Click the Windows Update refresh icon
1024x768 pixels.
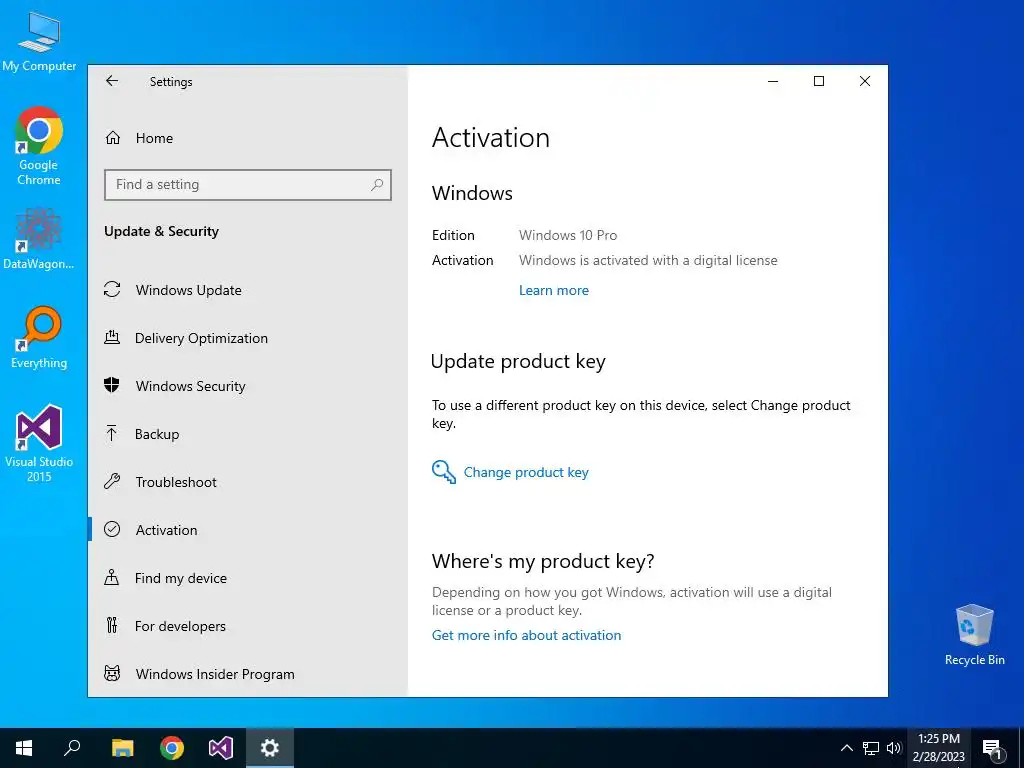point(112,289)
